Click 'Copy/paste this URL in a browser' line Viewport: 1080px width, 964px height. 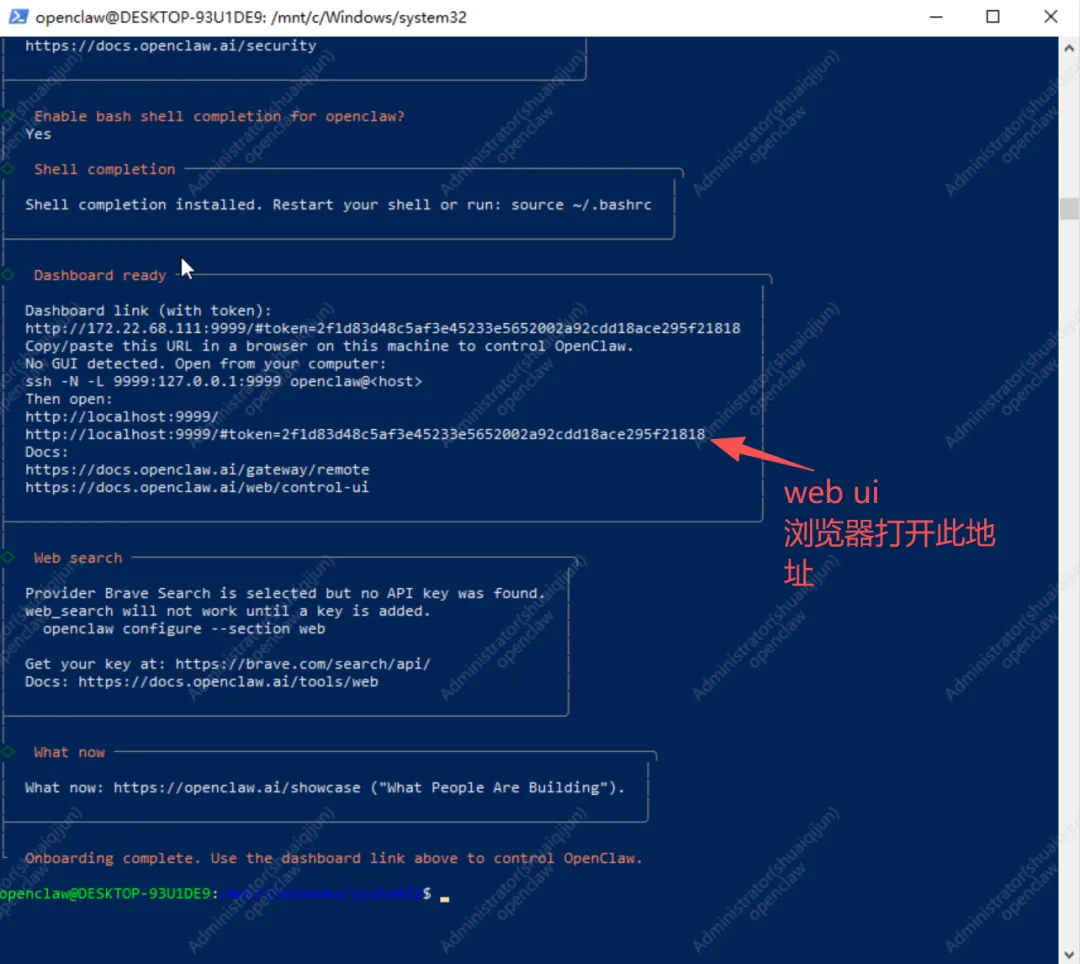pos(329,346)
